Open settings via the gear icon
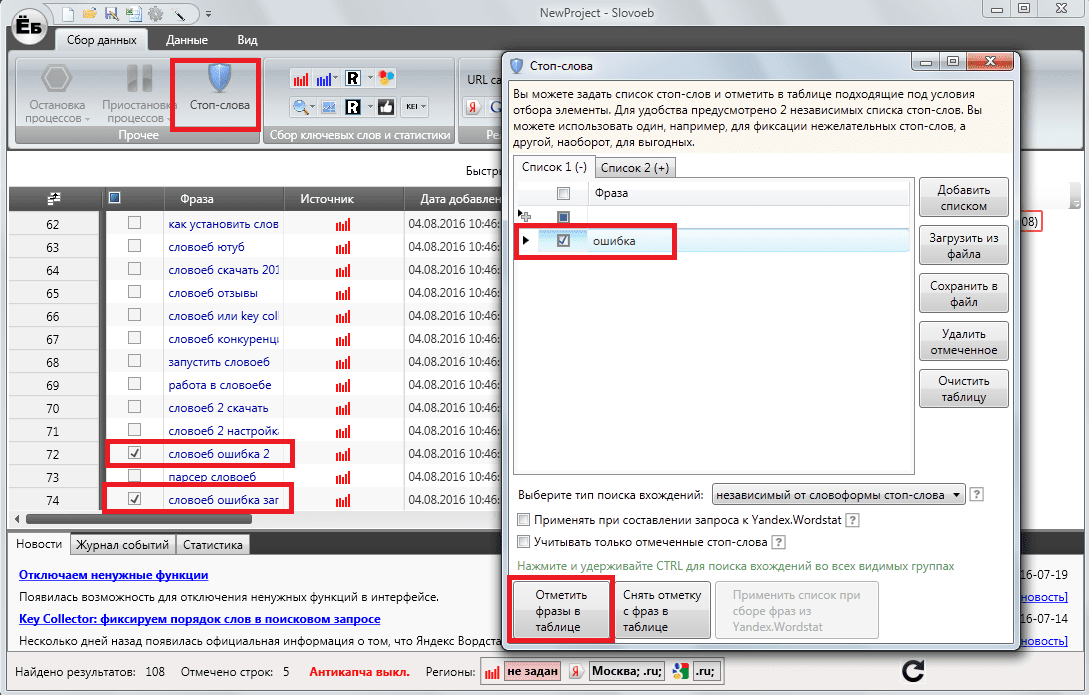 click(x=156, y=13)
